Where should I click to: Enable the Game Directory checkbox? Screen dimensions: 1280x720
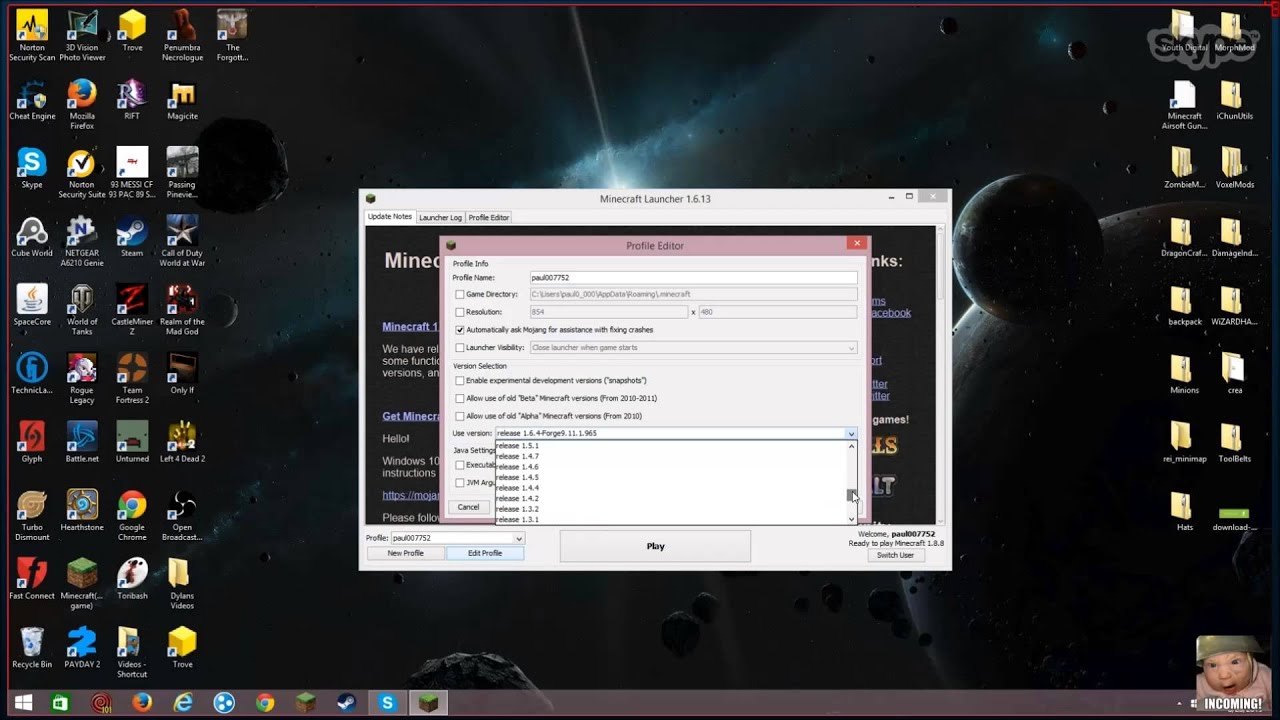pos(460,295)
